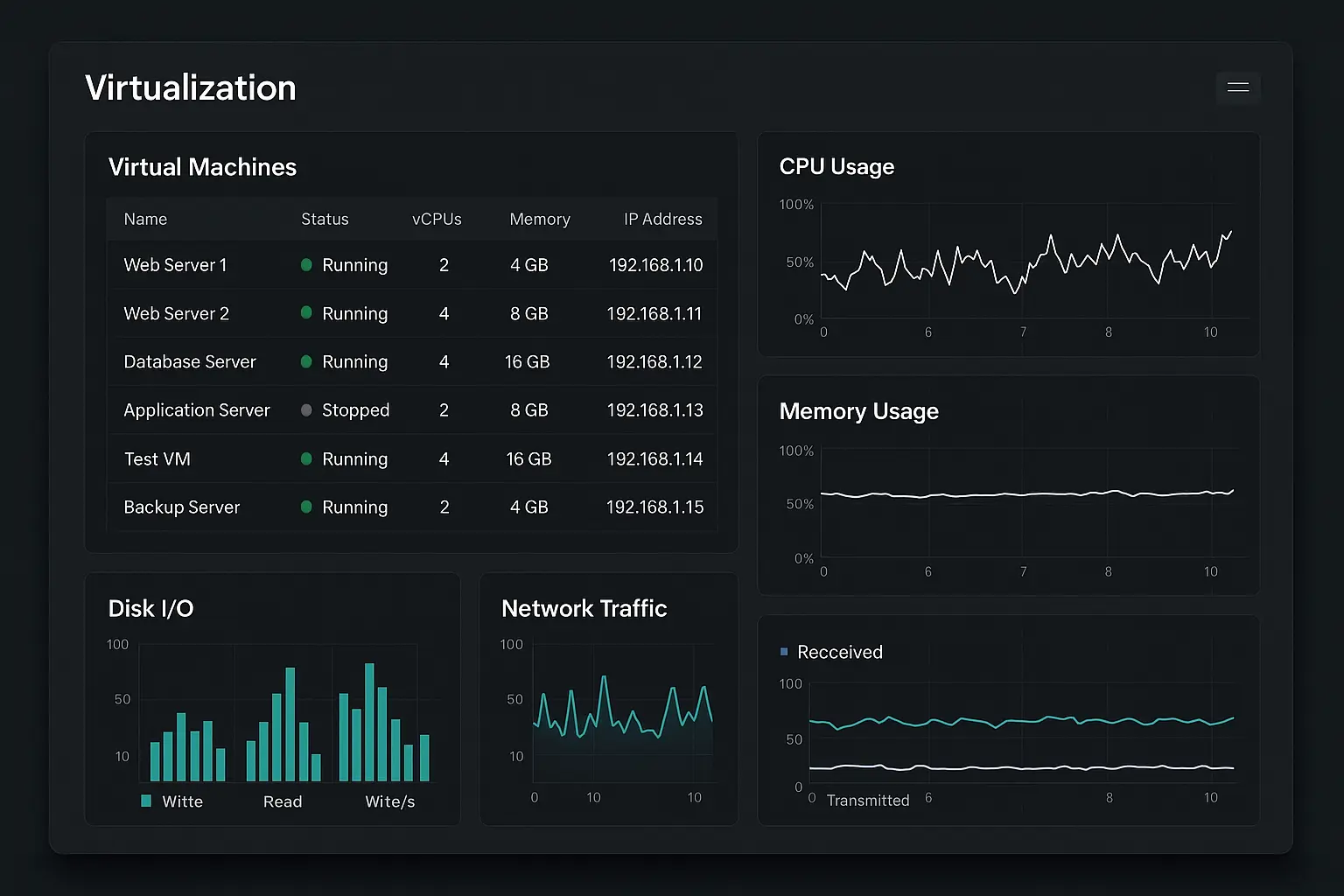Viewport: 1344px width, 896px height.
Task: Click Web Server 1 green status dot
Action: tap(306, 264)
